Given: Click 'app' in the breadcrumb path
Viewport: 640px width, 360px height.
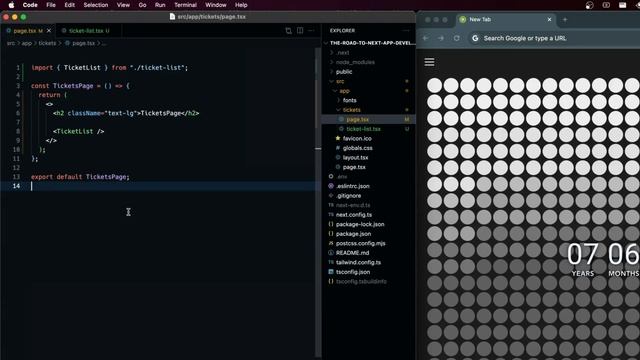Looking at the screenshot, I should point(27,43).
